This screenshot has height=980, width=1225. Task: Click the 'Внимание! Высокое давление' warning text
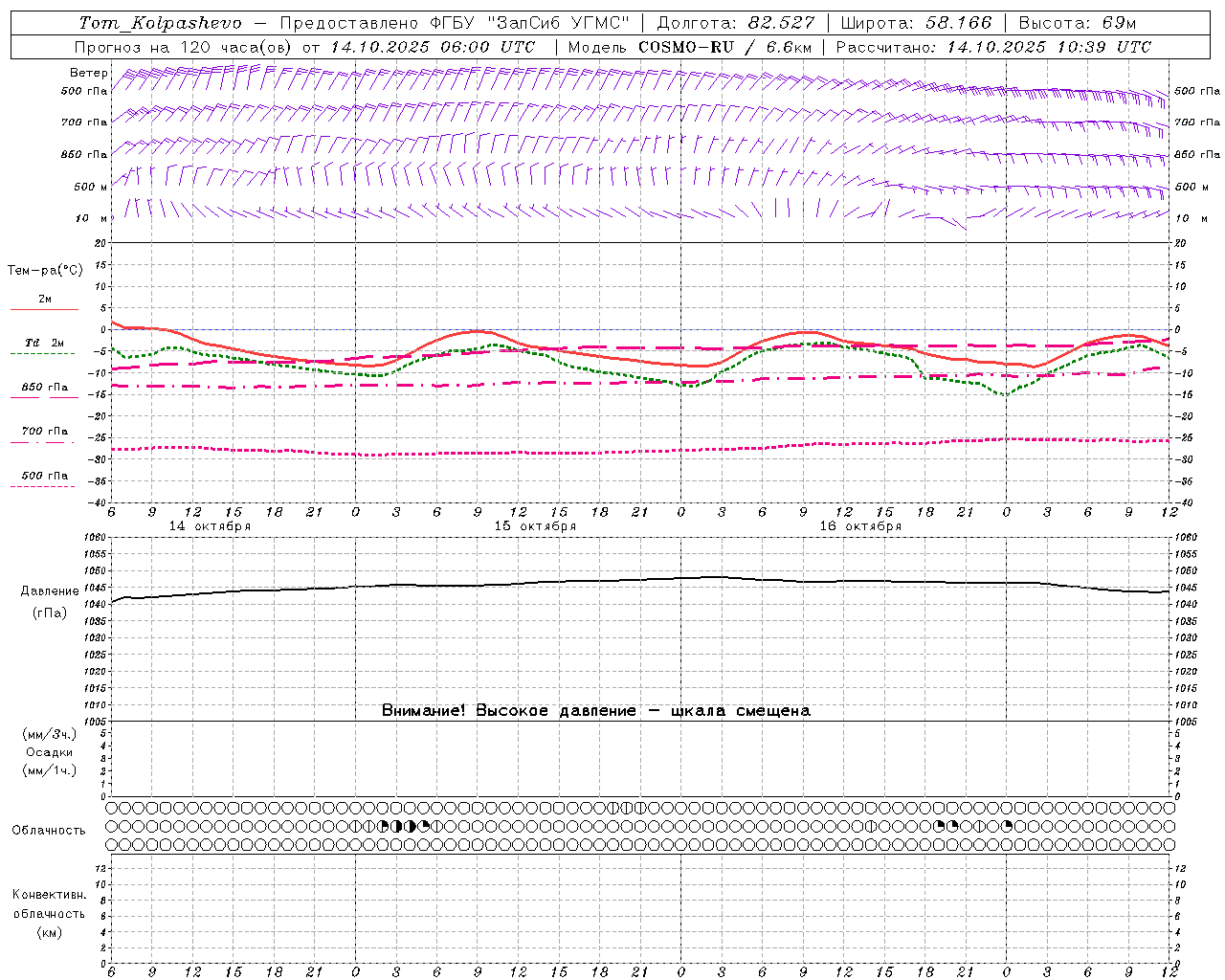(508, 711)
